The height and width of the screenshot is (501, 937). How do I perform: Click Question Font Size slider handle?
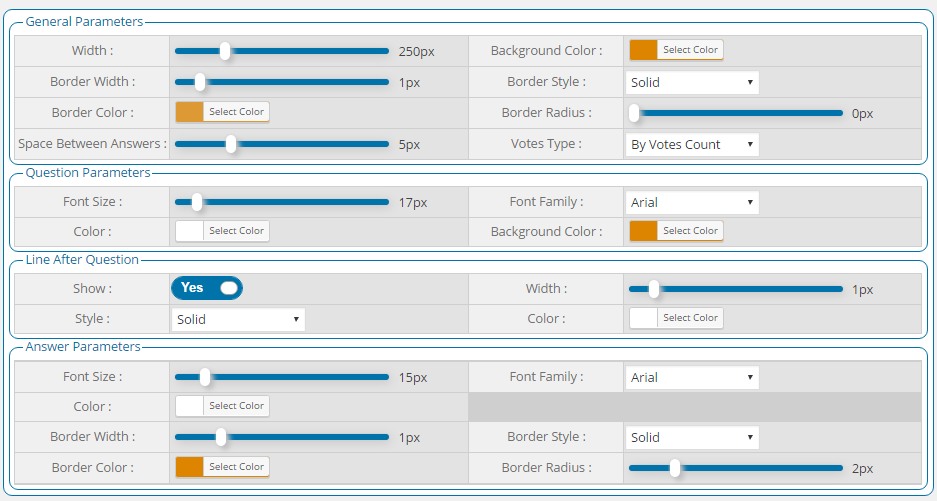pos(197,202)
